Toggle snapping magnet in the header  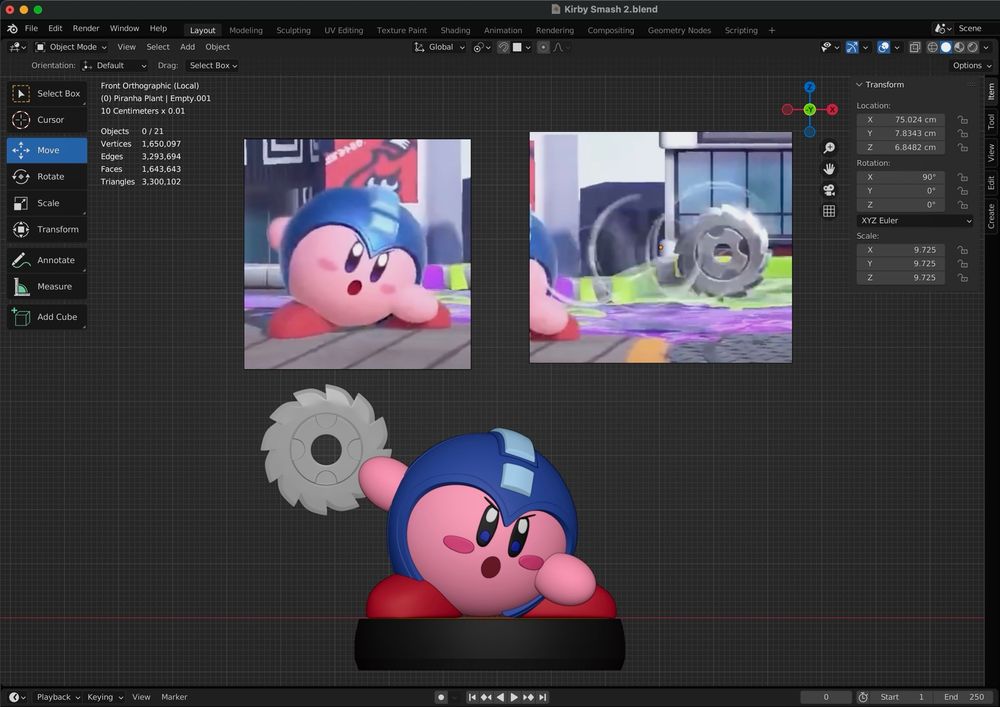coord(503,47)
